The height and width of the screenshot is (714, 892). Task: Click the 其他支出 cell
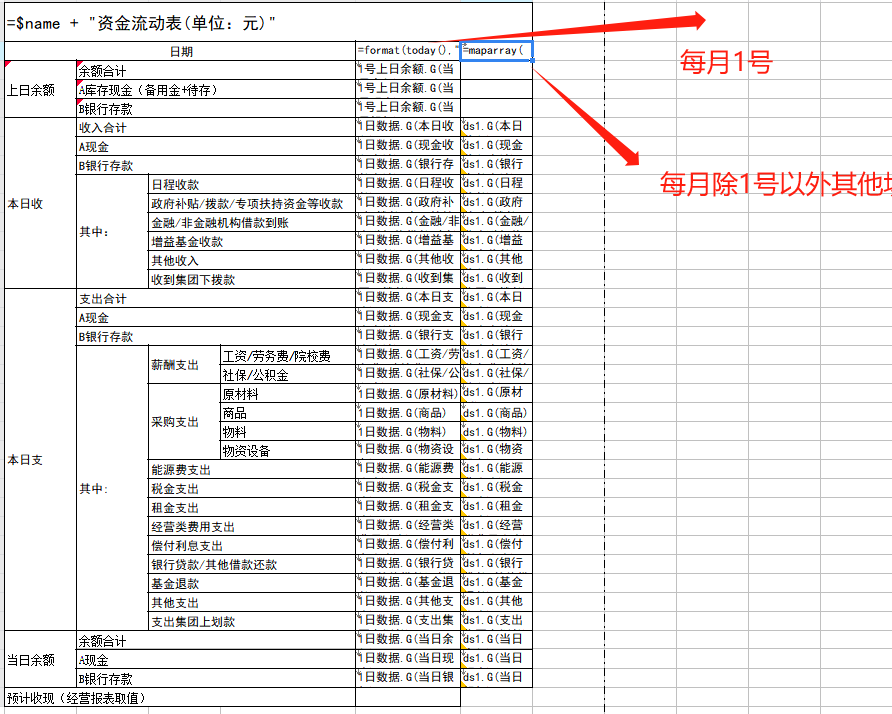(252, 602)
